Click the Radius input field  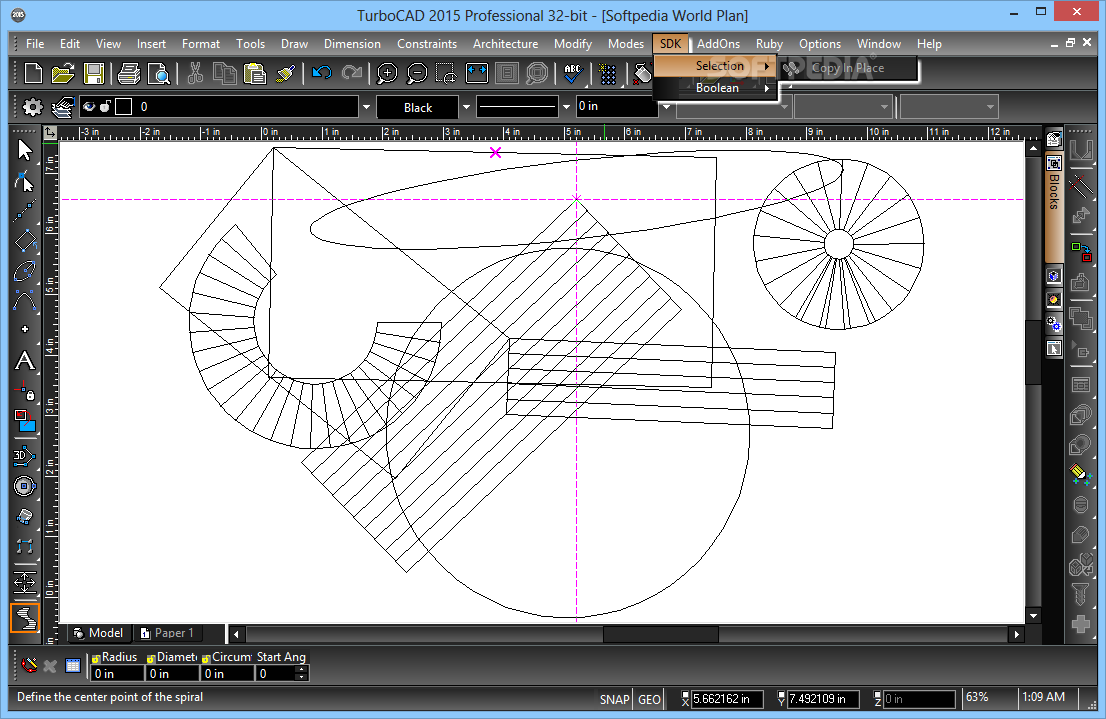tap(117, 674)
